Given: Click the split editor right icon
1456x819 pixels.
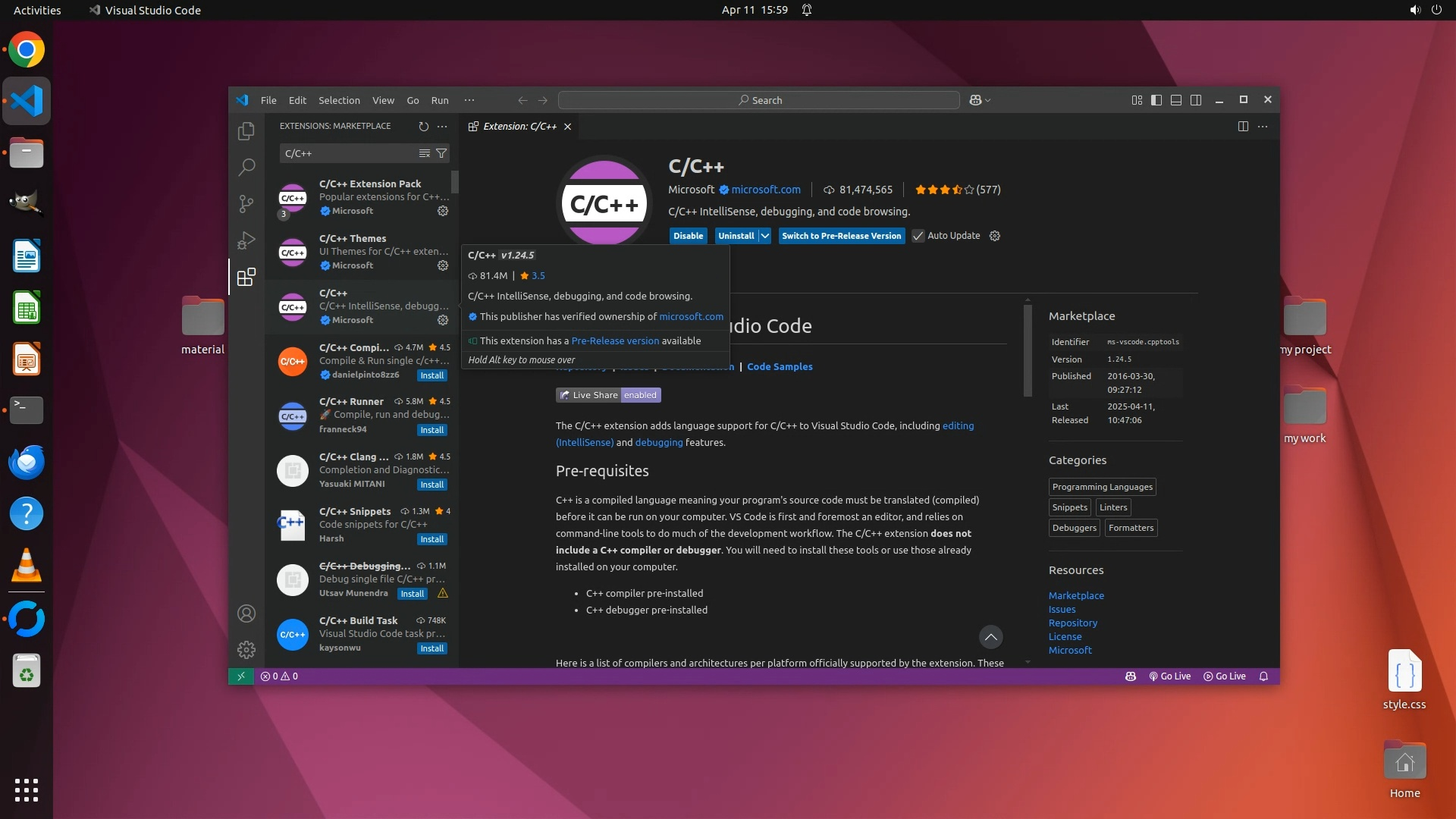Looking at the screenshot, I should point(1243,127).
